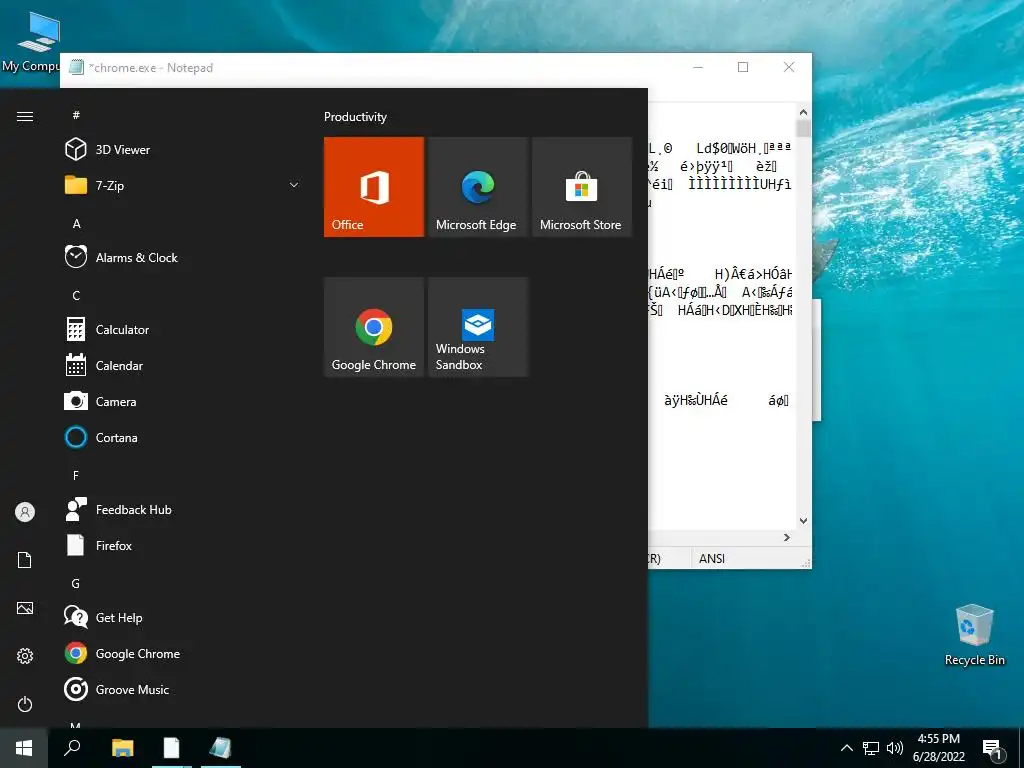
Task: Expand the Start menu hamburger button
Action: [x=25, y=116]
